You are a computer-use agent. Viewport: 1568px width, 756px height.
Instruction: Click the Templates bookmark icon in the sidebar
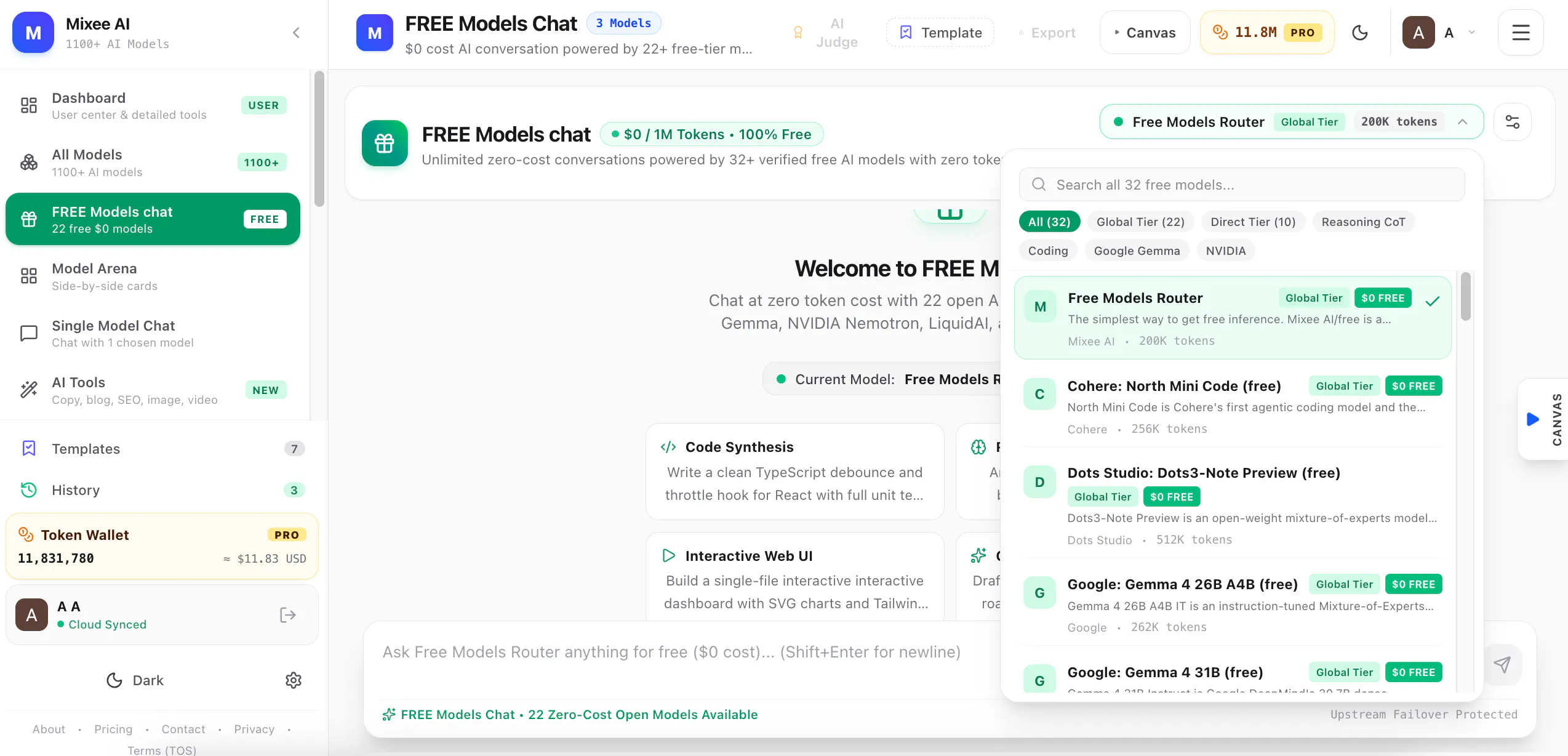click(x=29, y=448)
